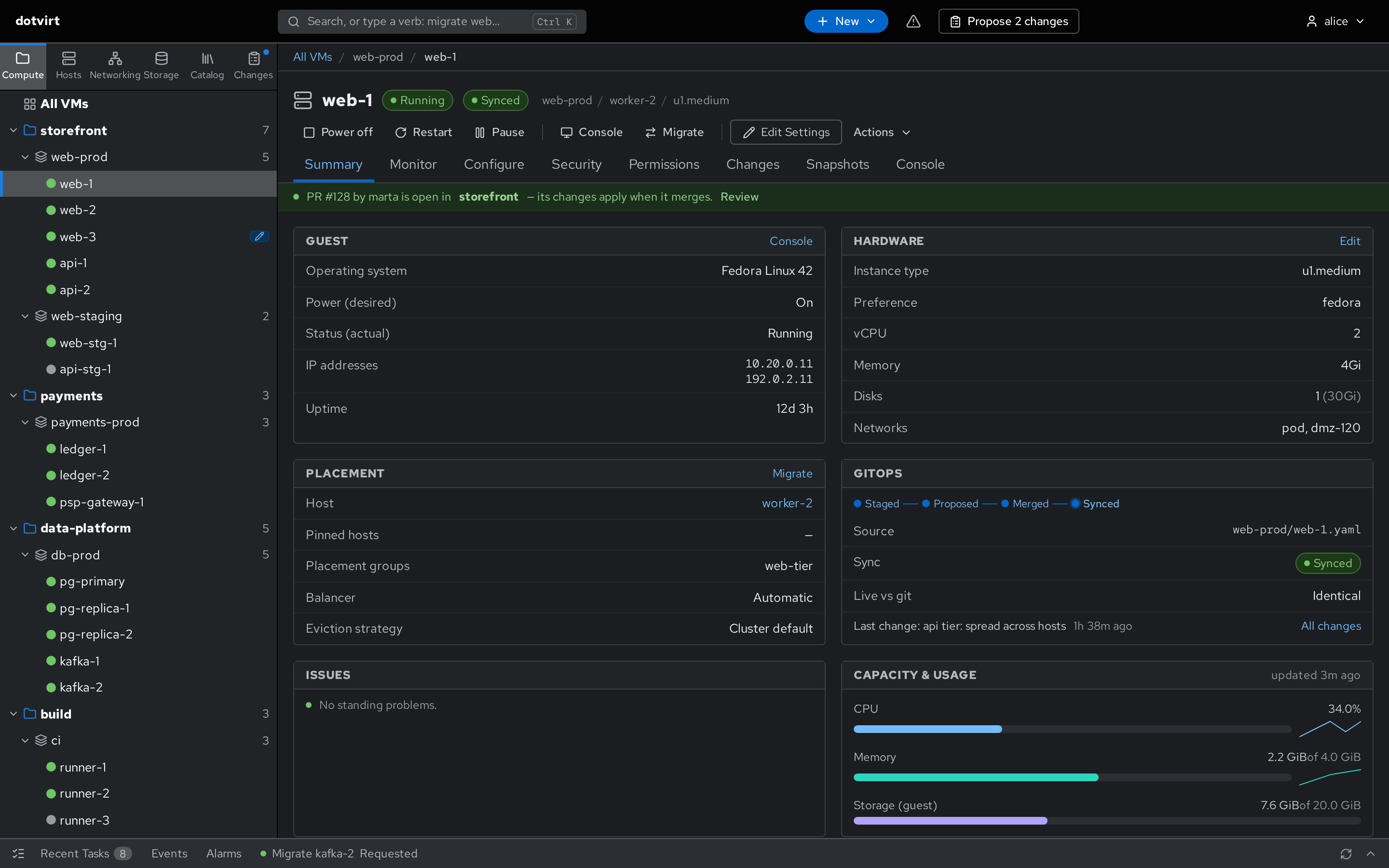Open the Changes section in sidebar
The image size is (1389, 868).
[253, 66]
